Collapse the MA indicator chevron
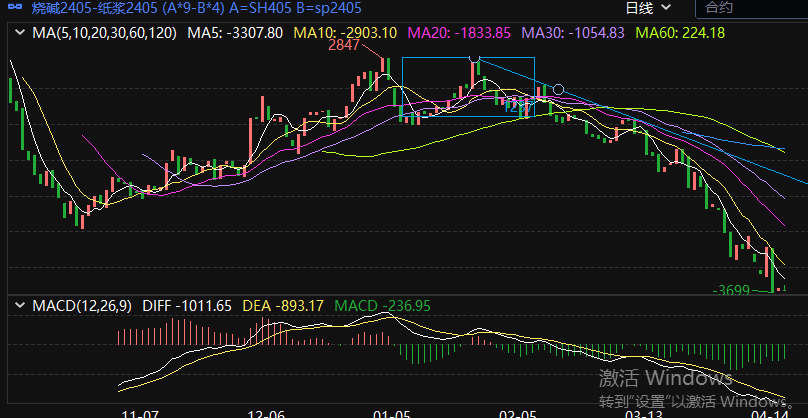 (20, 33)
